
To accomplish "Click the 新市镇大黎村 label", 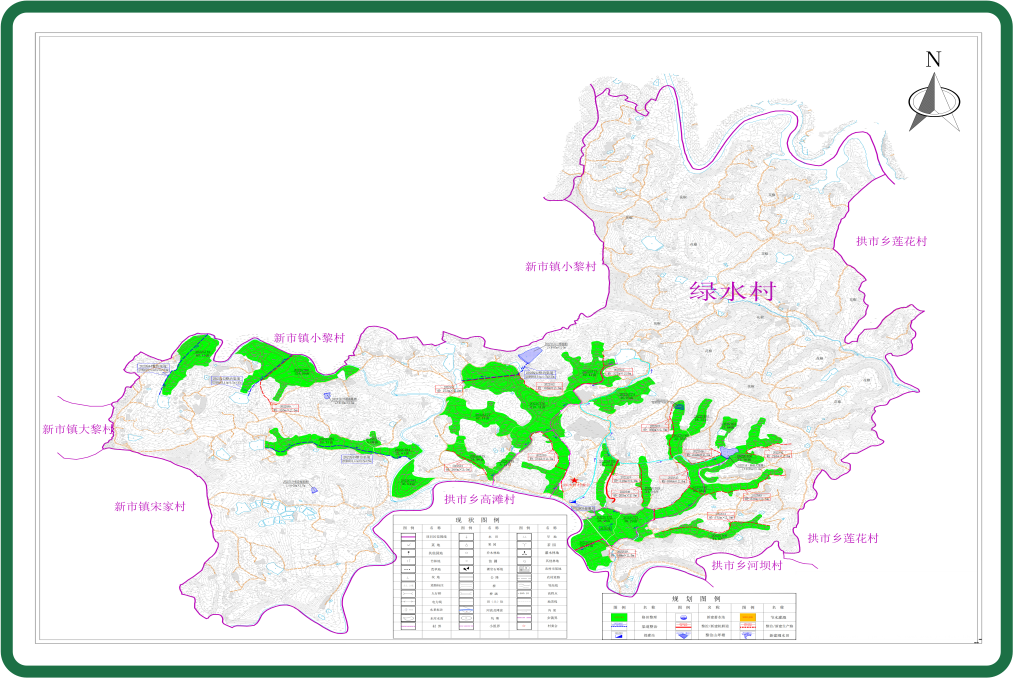I will click(x=78, y=430).
